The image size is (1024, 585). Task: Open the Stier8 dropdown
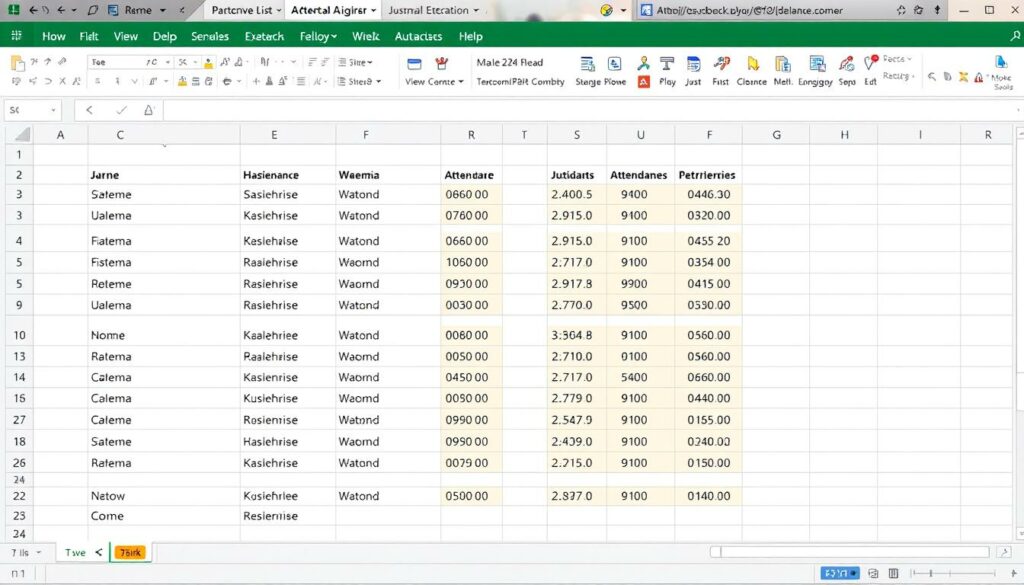click(359, 82)
